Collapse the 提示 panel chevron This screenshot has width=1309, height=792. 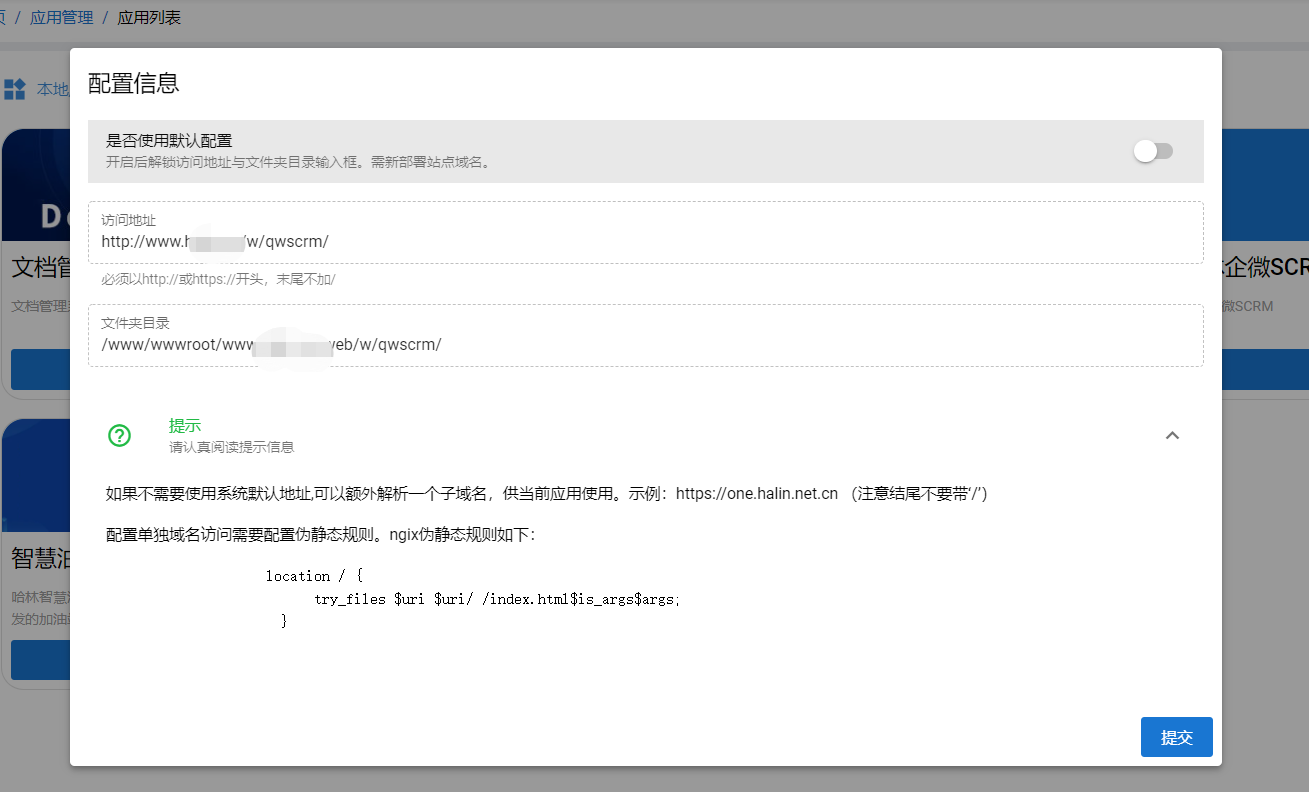[x=1173, y=435]
